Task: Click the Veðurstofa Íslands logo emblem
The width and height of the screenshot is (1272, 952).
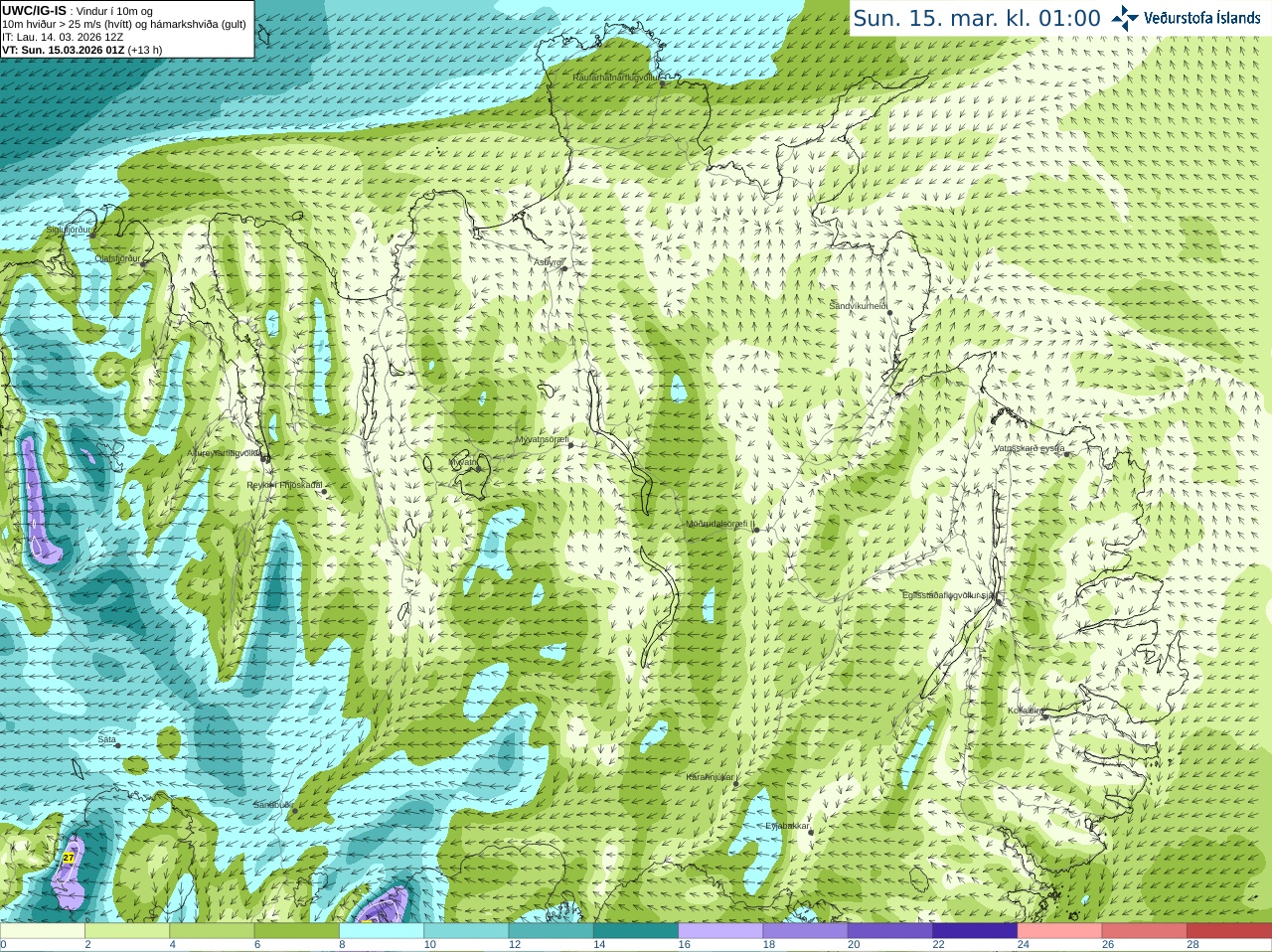Action: 1125,18
